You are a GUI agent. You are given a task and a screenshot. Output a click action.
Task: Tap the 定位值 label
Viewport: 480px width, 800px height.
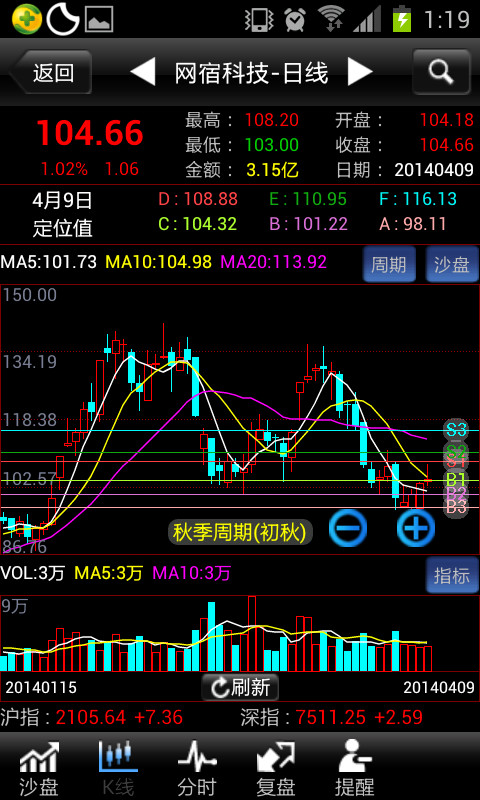tap(63, 228)
